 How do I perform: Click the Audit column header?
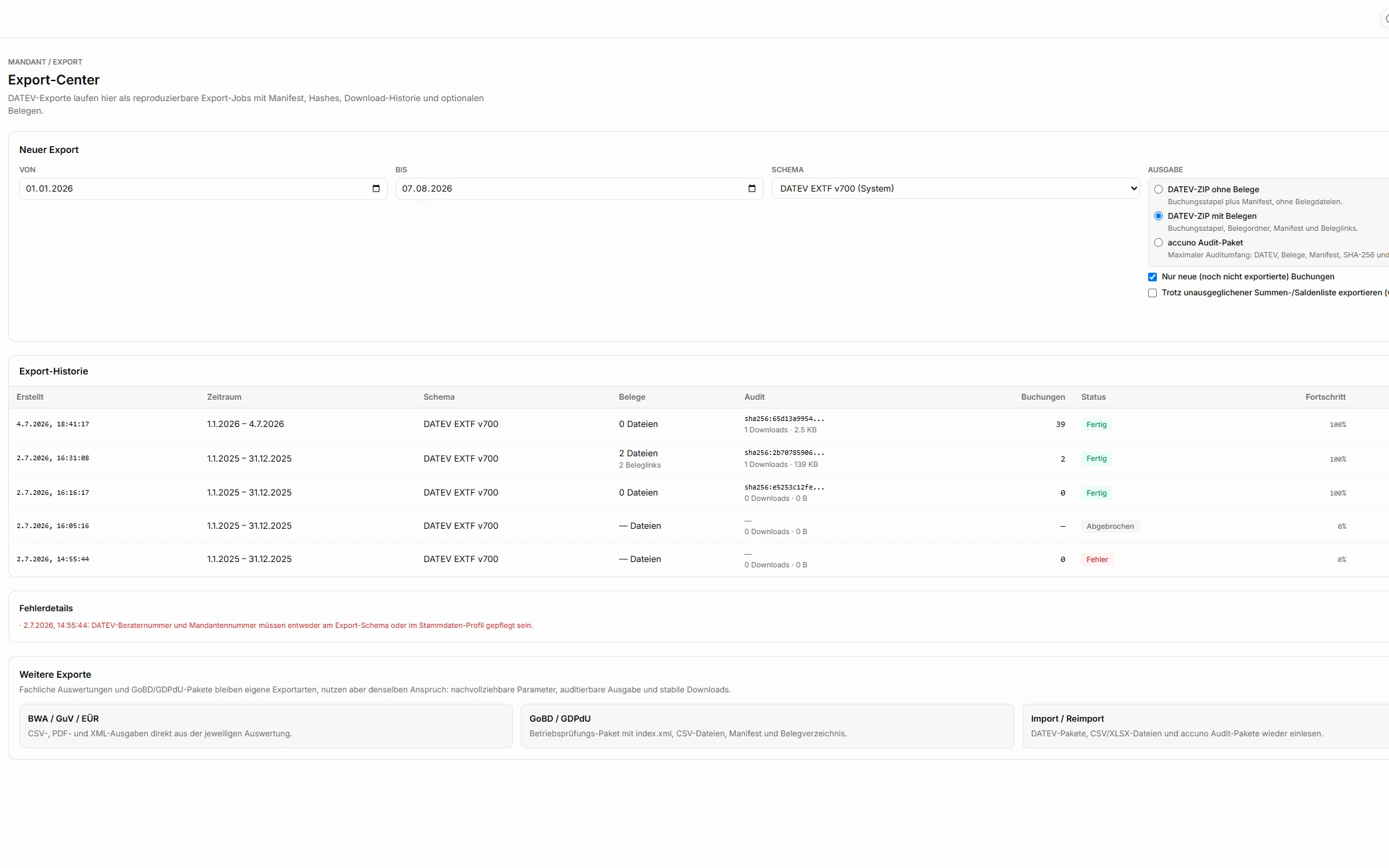[754, 397]
